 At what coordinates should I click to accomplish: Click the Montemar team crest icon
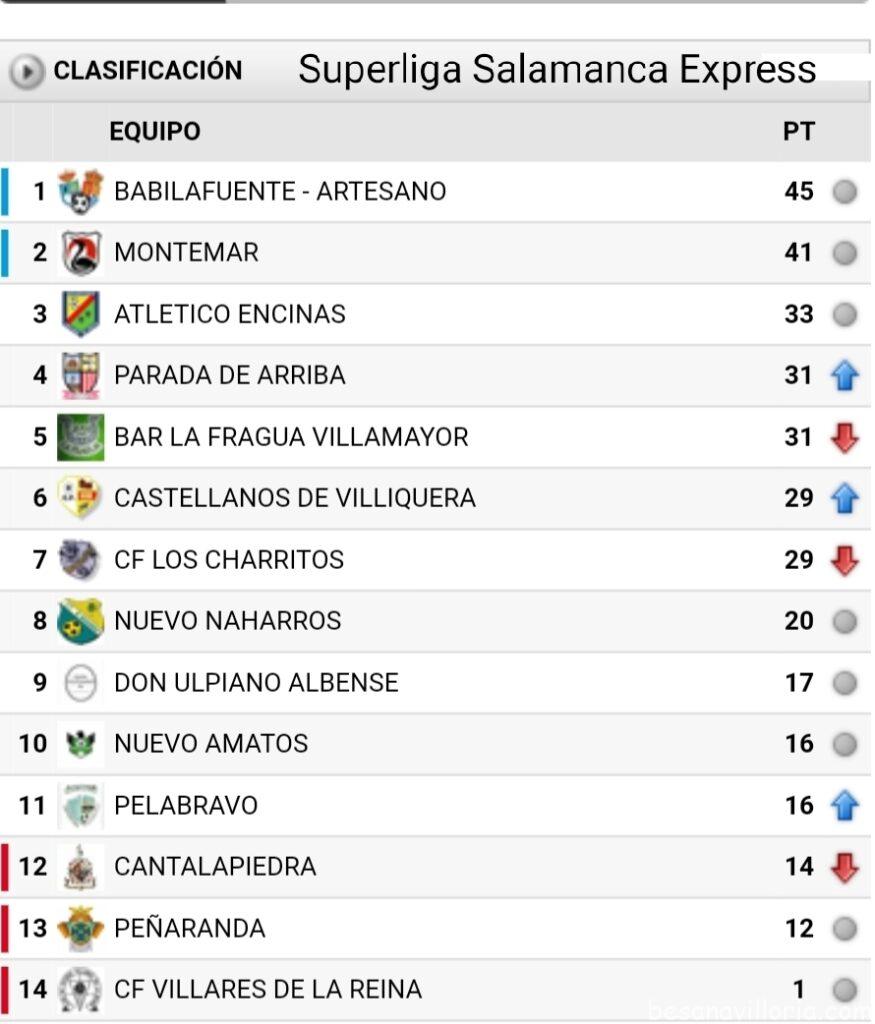(x=80, y=253)
